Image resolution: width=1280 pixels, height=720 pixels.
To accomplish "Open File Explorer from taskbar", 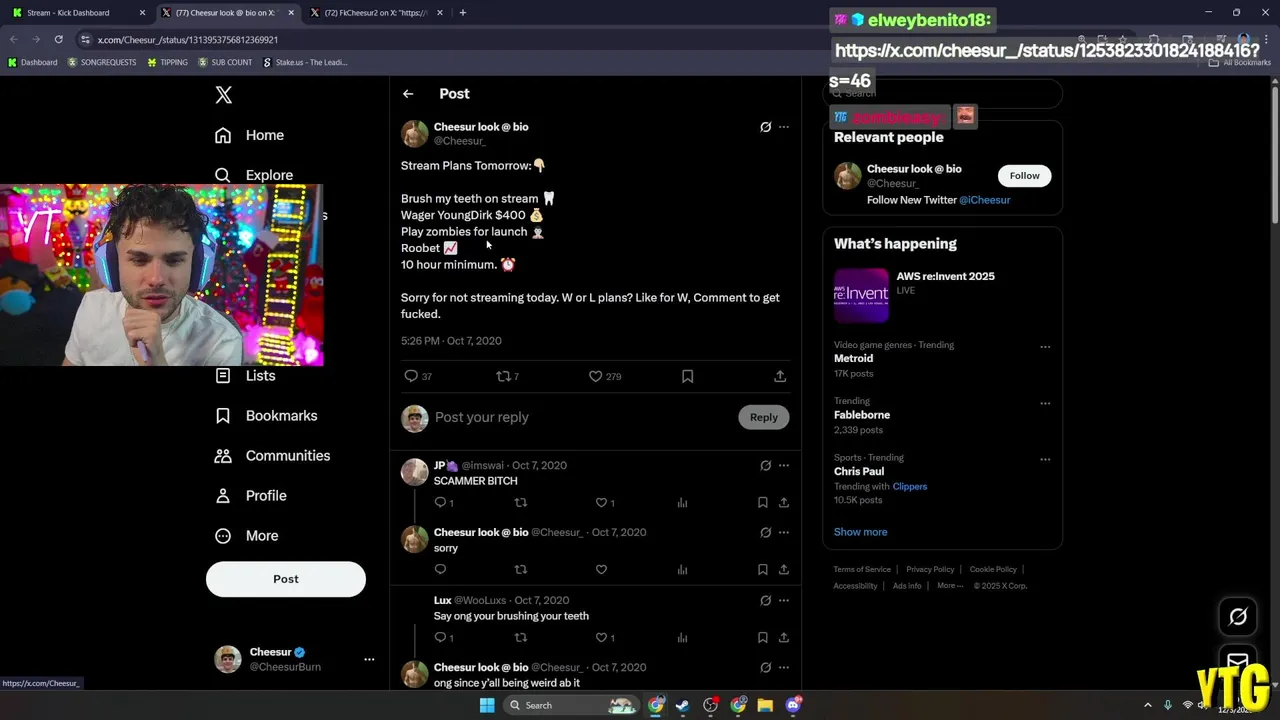I will pos(765,705).
